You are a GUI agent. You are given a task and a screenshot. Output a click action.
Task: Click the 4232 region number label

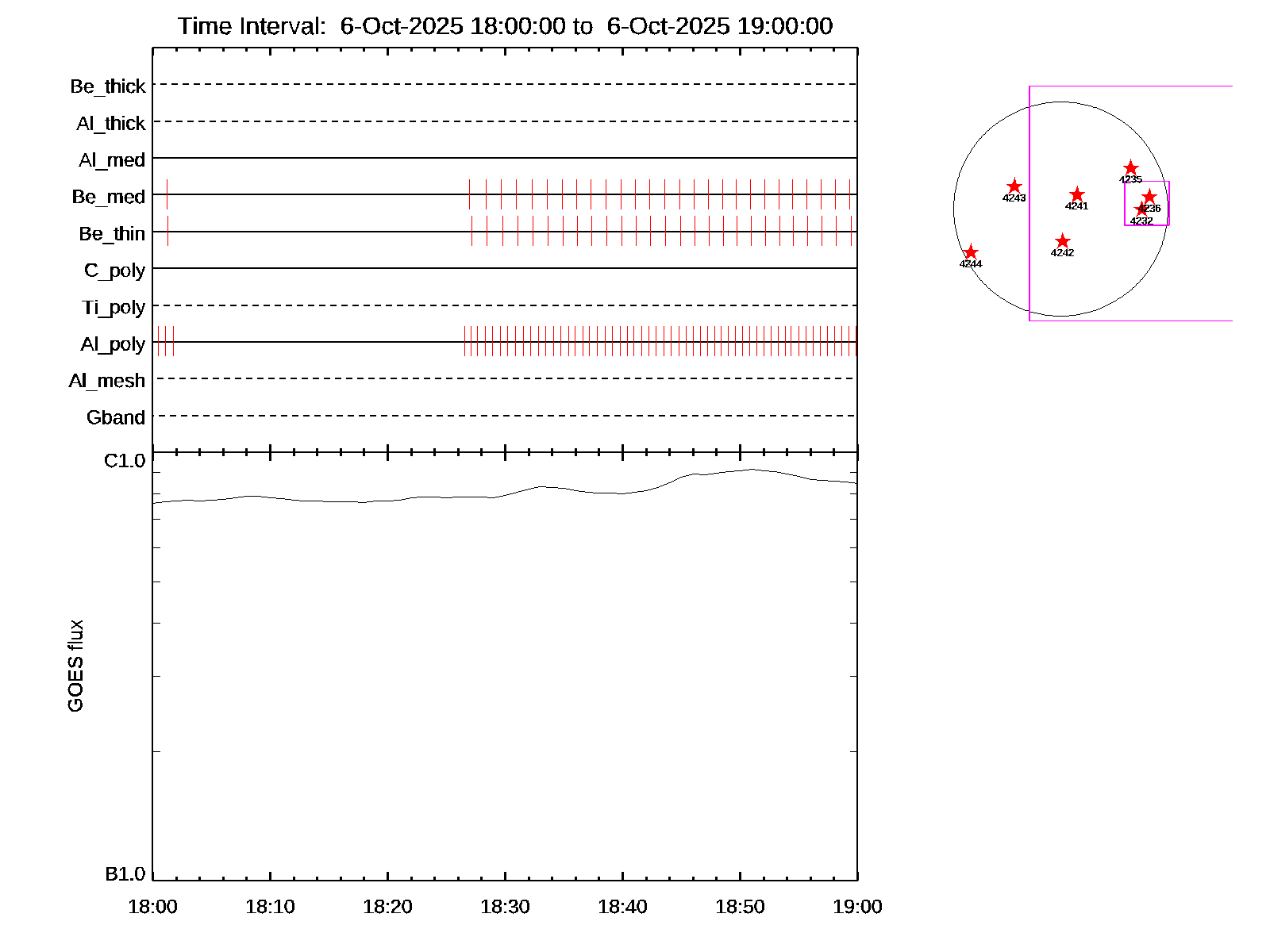1141,221
